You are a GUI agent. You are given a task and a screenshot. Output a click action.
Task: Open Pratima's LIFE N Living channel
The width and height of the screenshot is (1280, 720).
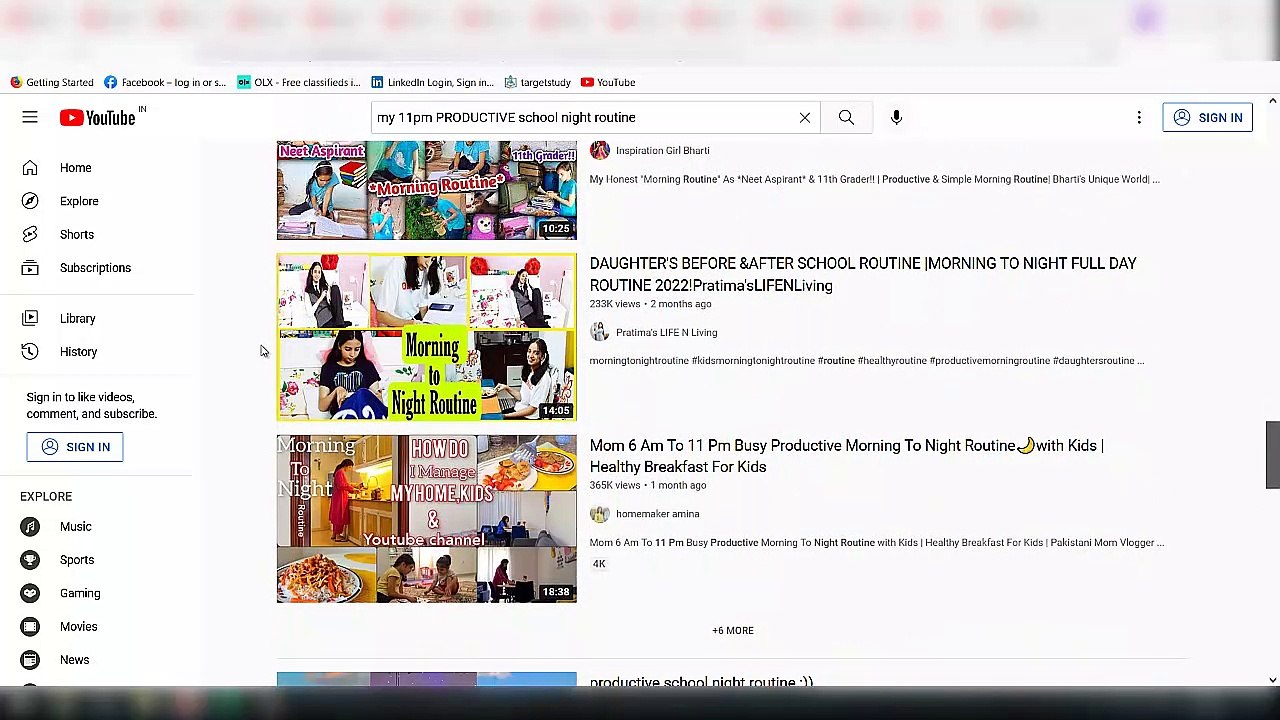click(666, 332)
